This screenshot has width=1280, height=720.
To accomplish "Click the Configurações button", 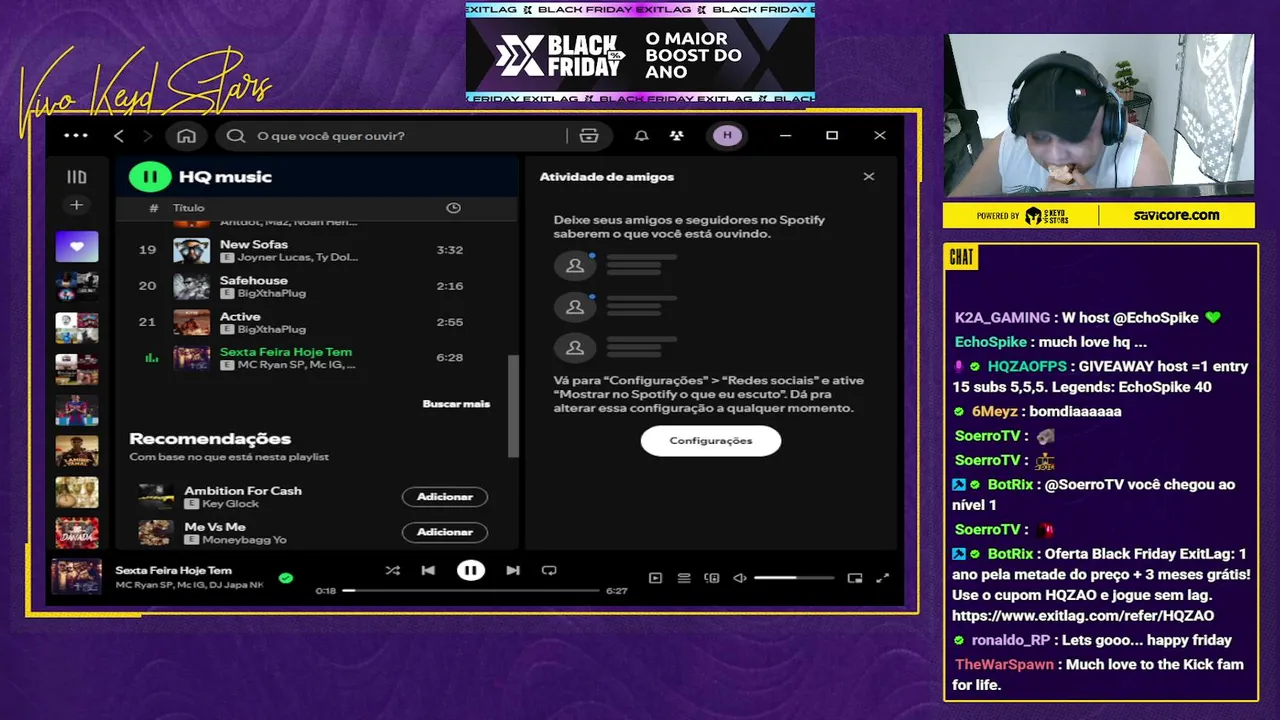I will tap(711, 441).
